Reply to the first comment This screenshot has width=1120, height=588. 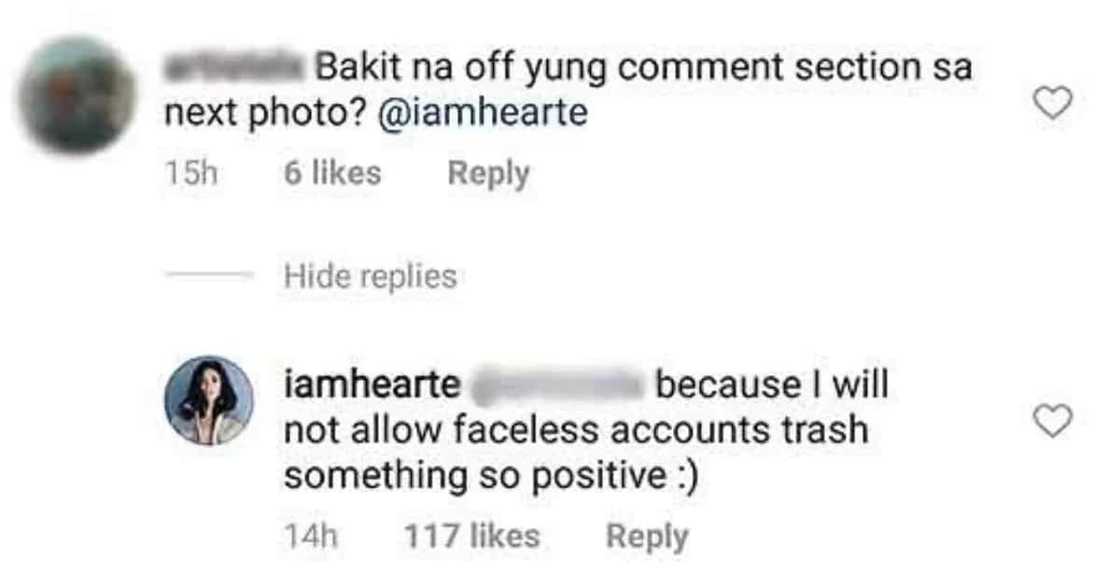click(x=488, y=174)
